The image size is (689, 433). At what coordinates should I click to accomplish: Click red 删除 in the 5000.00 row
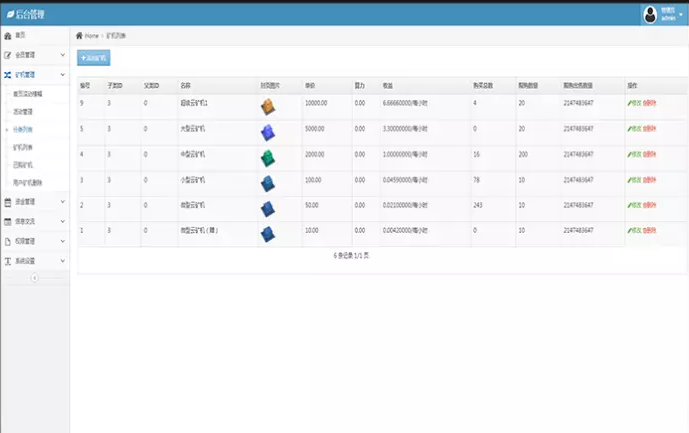649,129
